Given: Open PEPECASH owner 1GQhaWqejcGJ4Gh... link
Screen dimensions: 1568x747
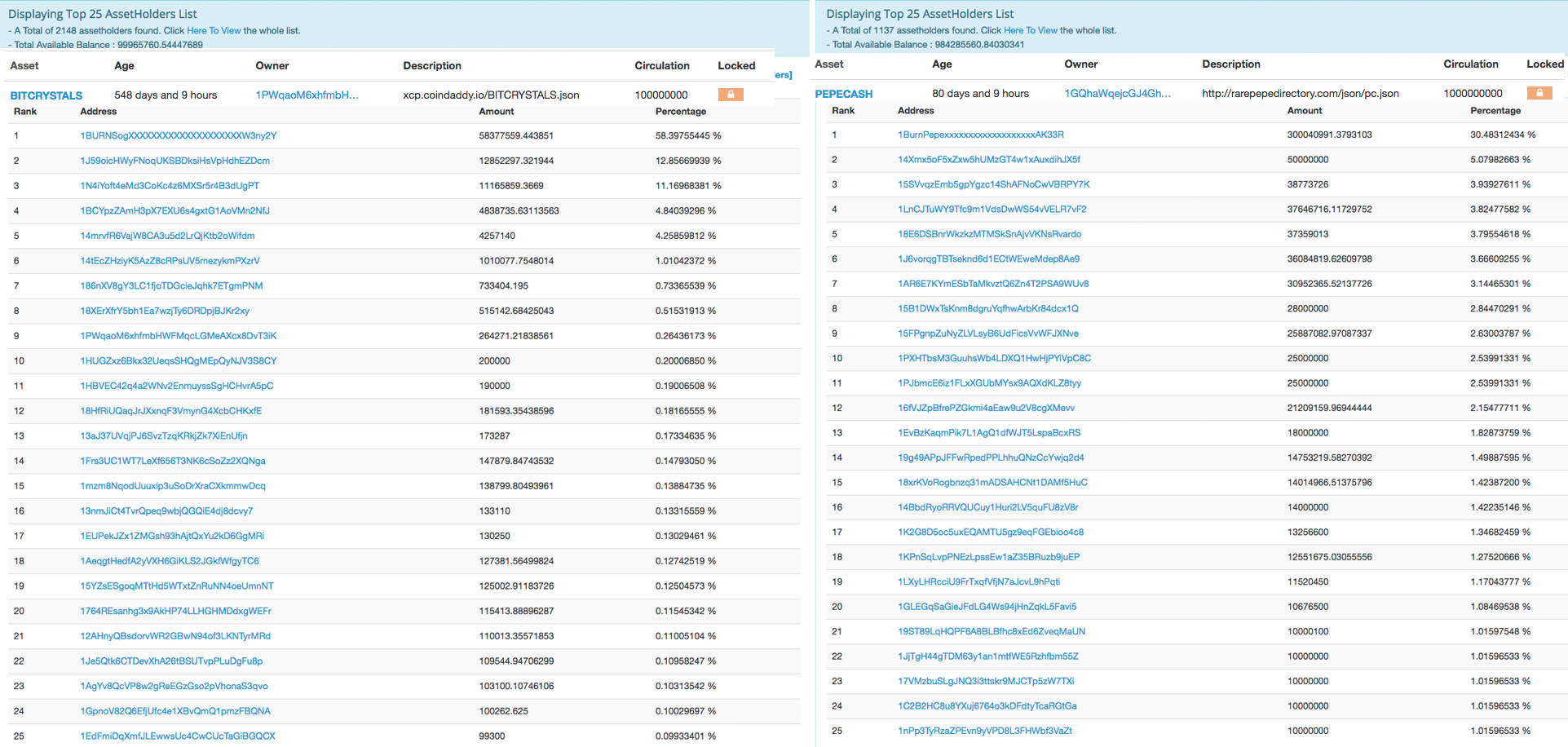Looking at the screenshot, I should (x=1117, y=93).
